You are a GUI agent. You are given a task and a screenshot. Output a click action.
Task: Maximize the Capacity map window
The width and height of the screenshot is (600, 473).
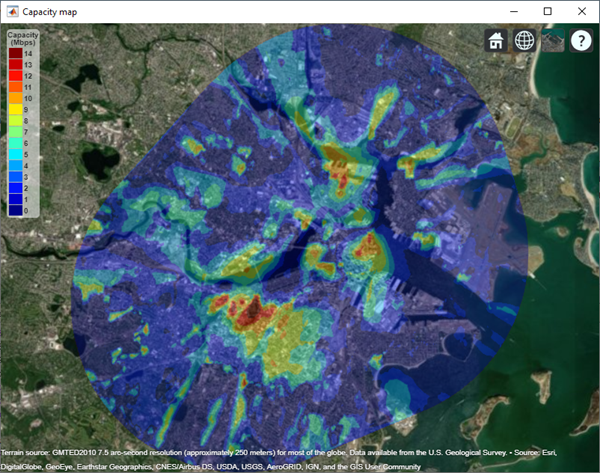pos(548,11)
